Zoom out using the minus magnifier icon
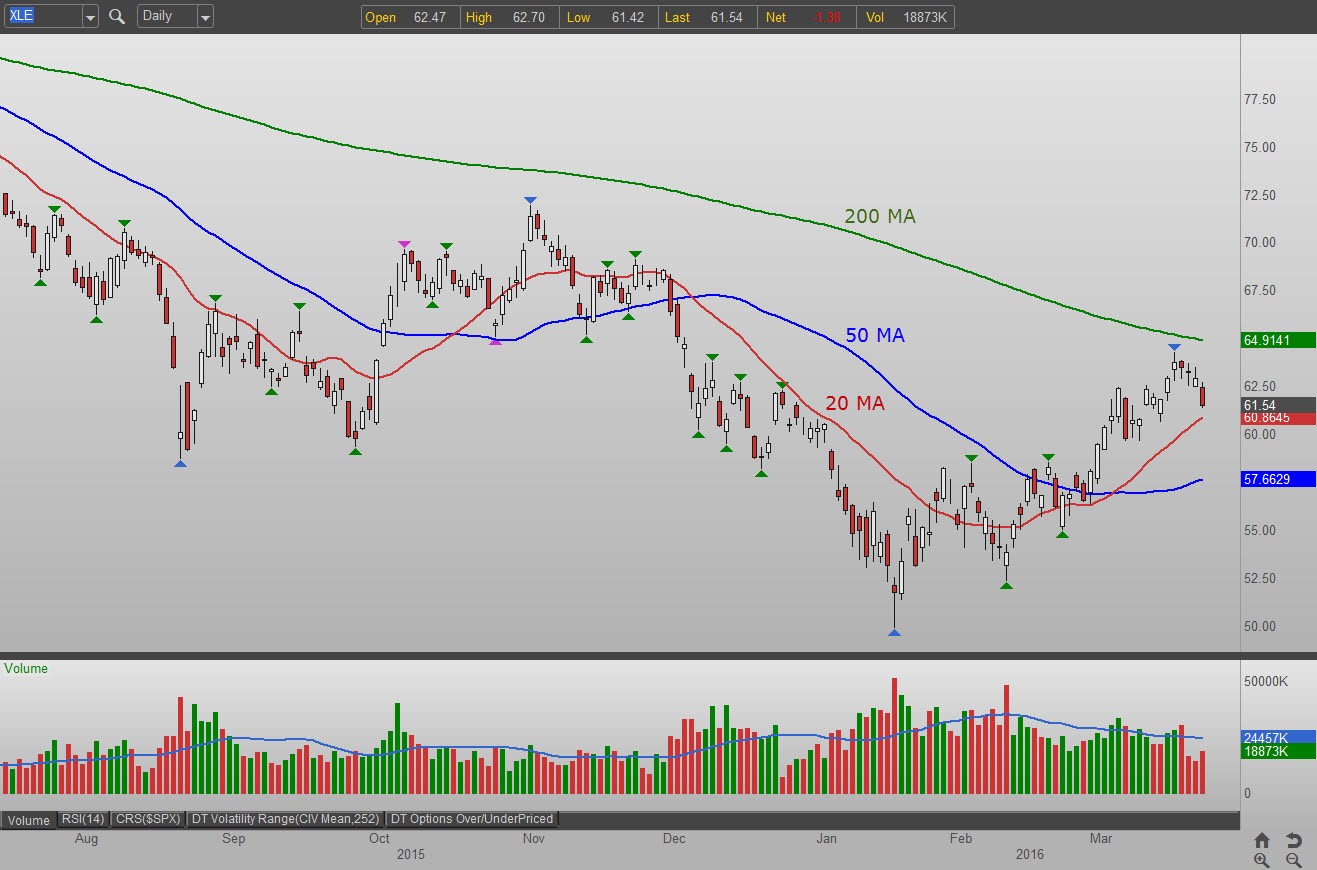1317x870 pixels. pos(1293,859)
